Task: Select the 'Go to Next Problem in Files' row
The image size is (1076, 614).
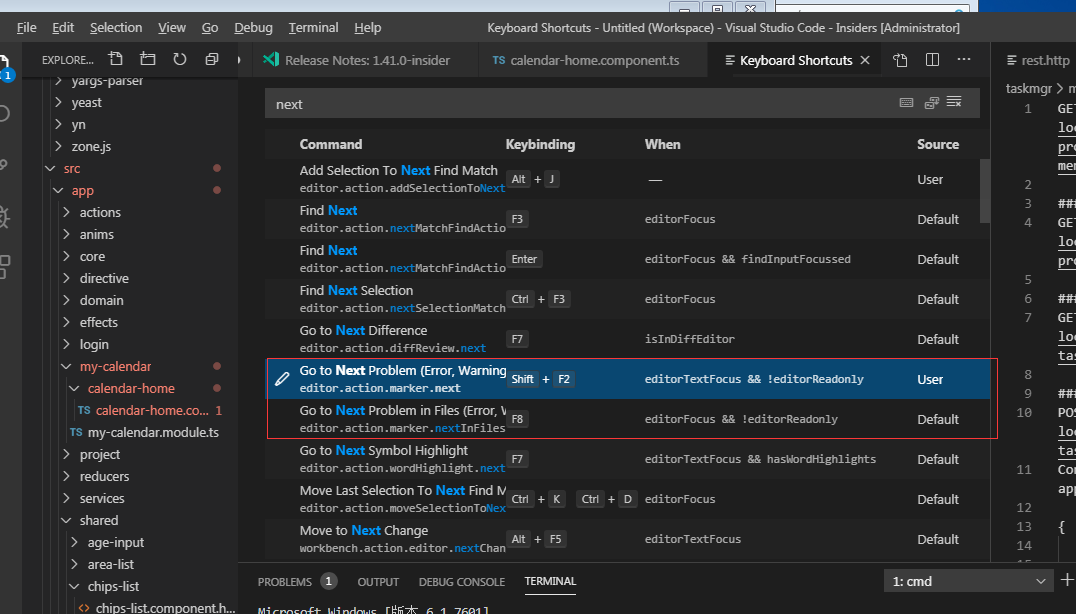Action: [628, 419]
